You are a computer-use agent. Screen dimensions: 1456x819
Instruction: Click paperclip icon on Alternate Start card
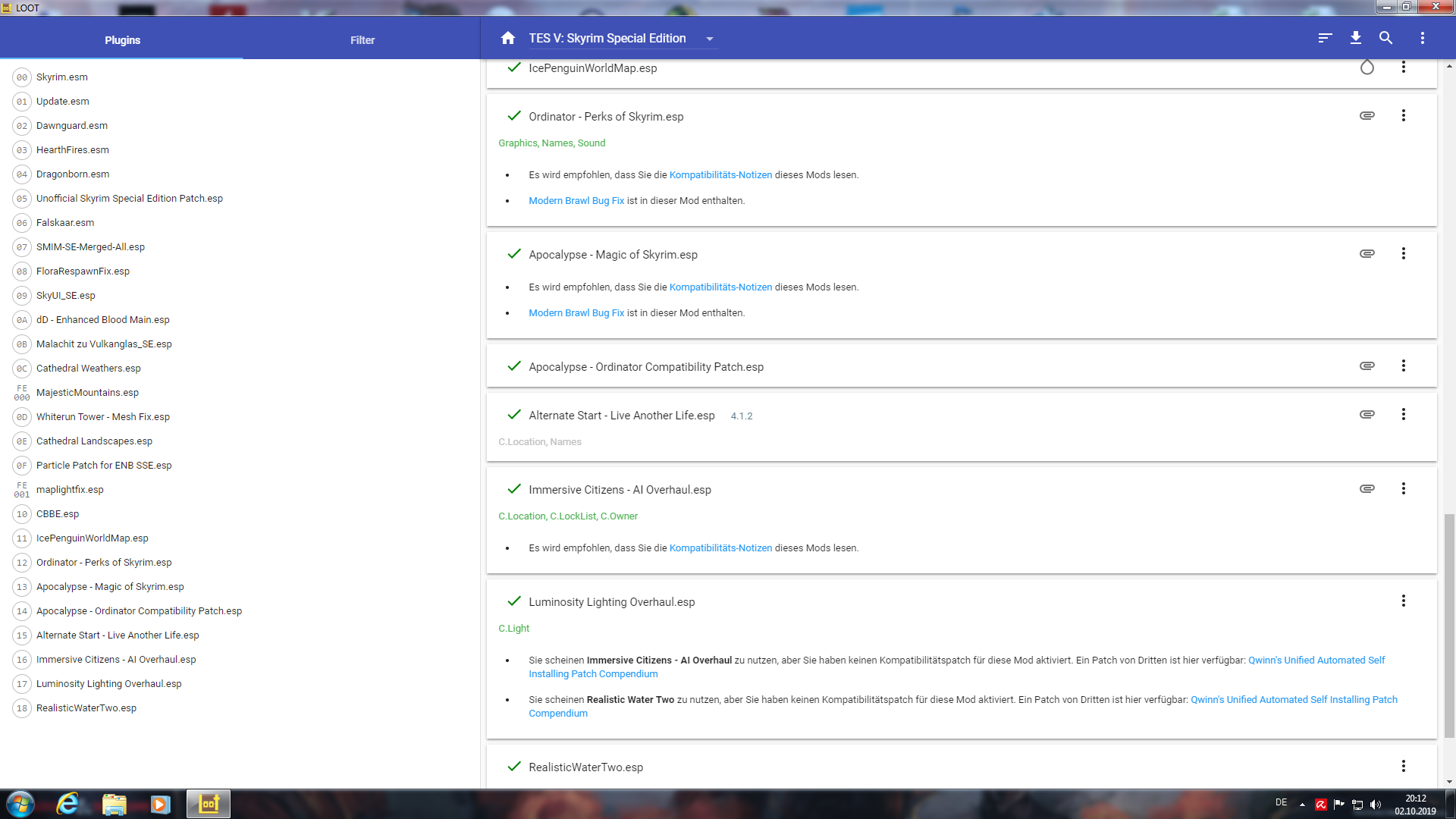(1367, 414)
